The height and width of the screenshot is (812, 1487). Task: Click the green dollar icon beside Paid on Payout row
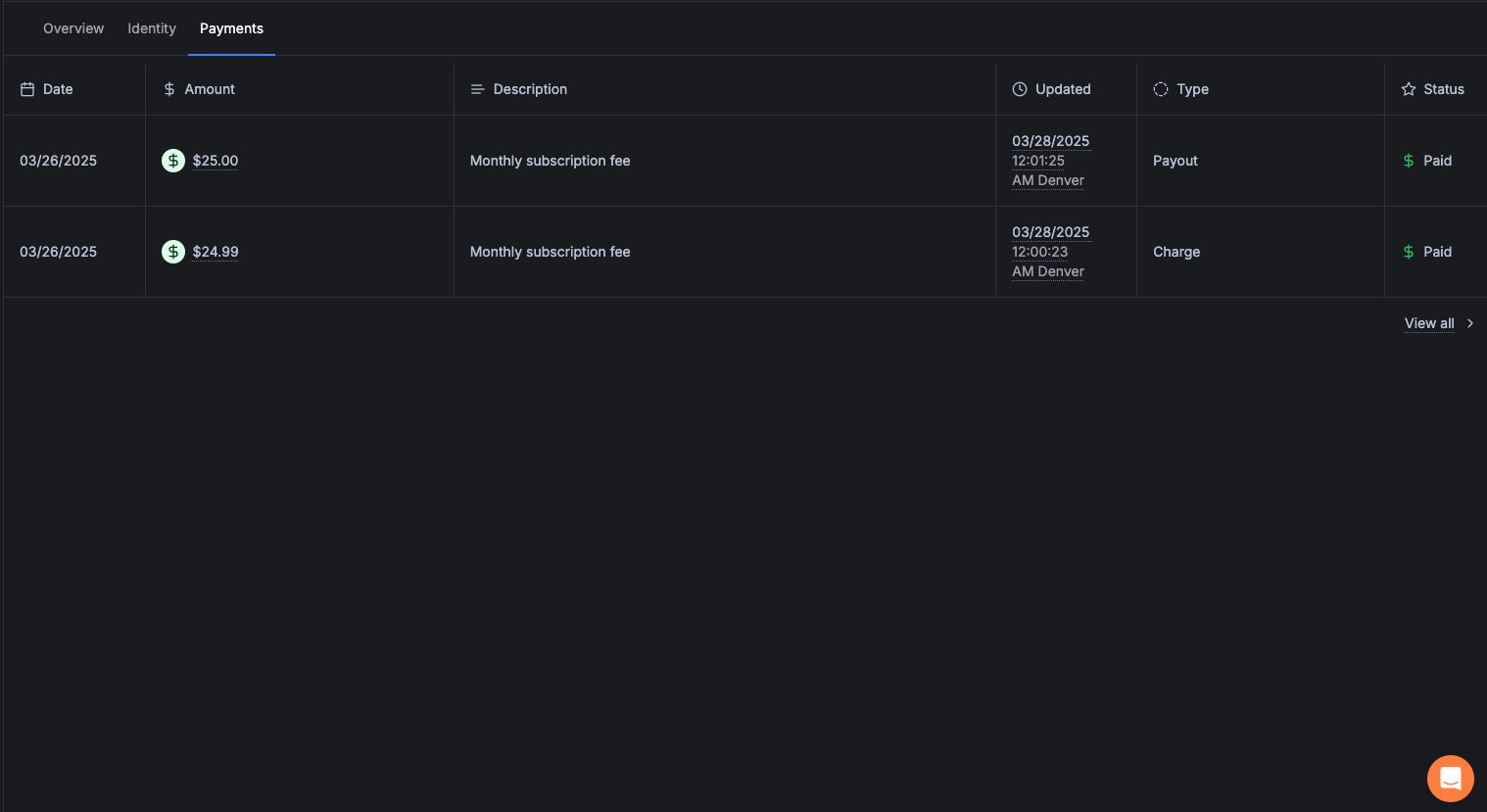[x=1409, y=160]
